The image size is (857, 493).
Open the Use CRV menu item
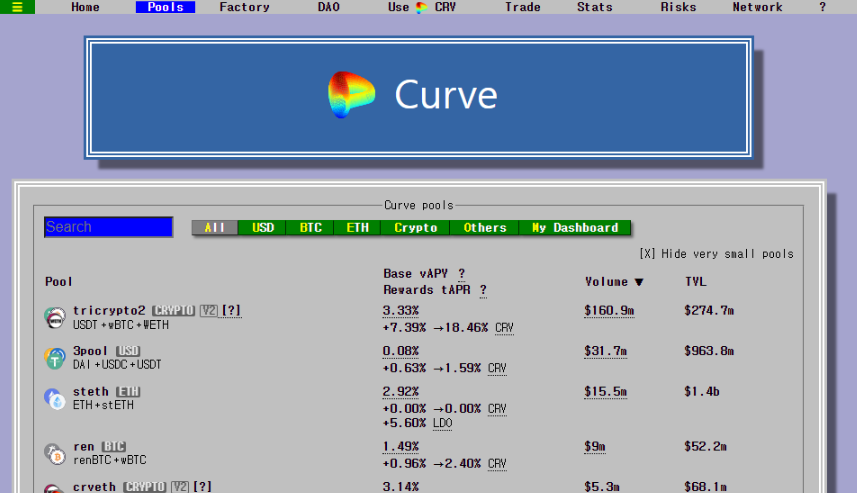[421, 7]
